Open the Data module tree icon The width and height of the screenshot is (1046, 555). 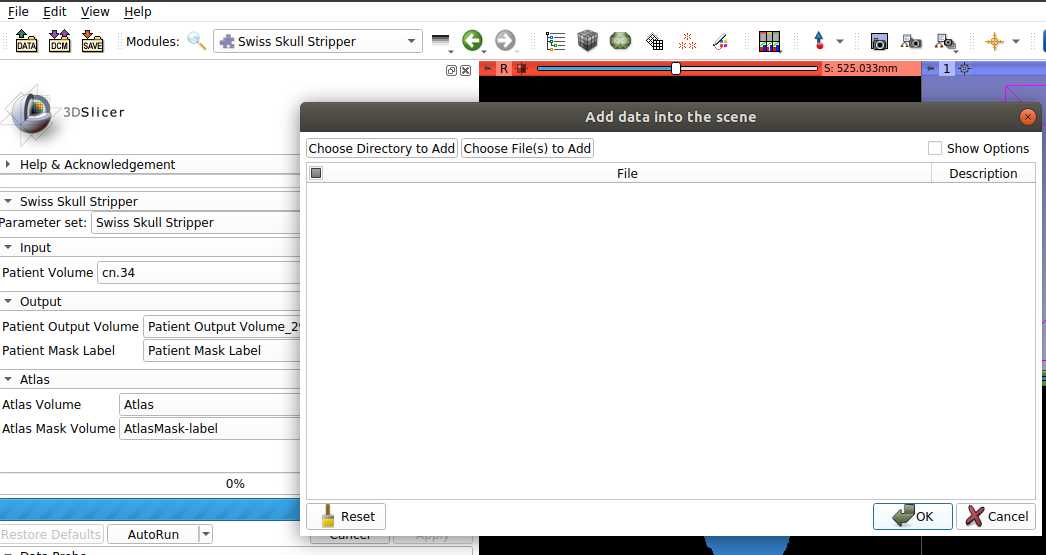pos(555,41)
